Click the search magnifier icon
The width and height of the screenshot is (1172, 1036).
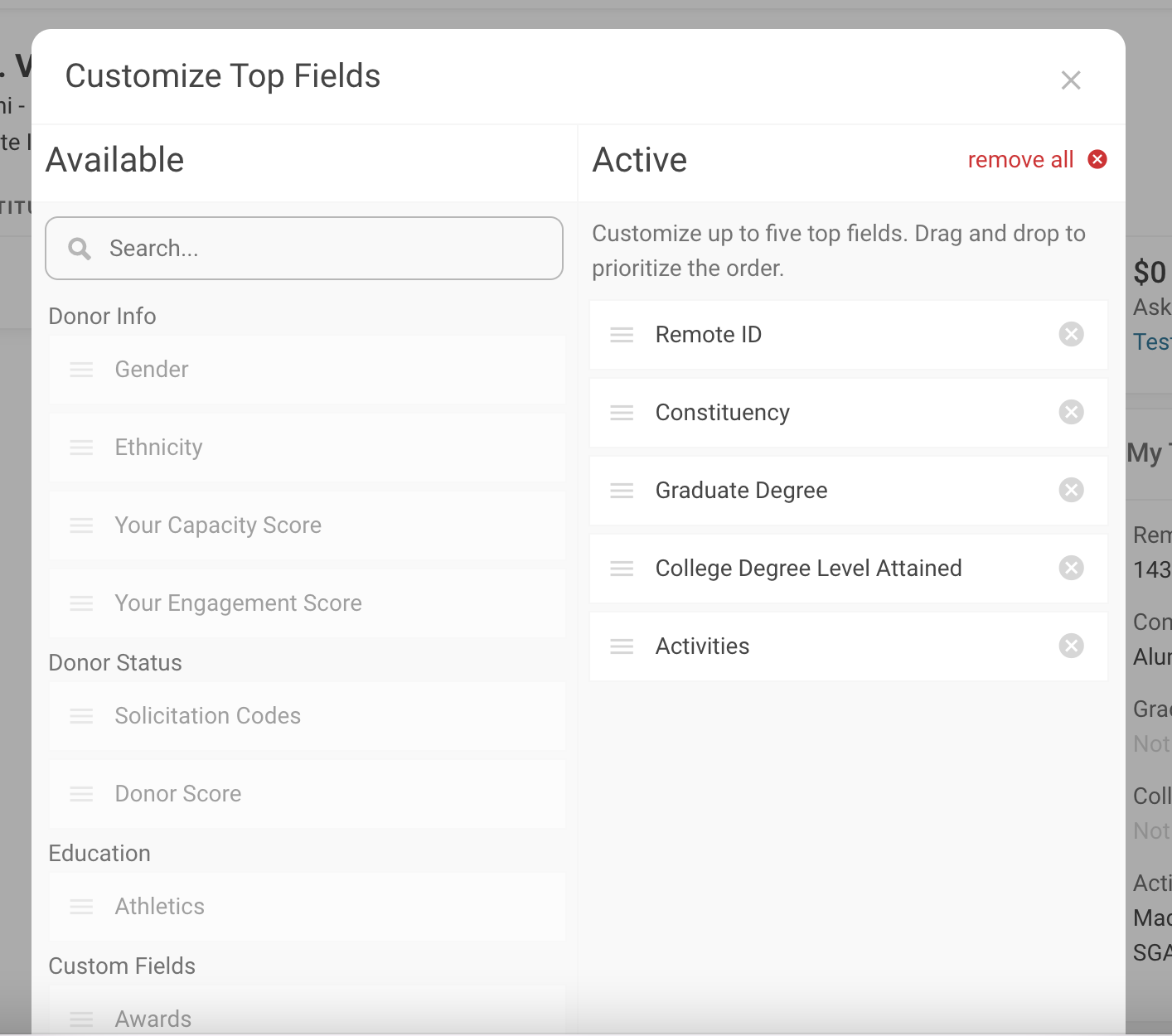tap(80, 249)
